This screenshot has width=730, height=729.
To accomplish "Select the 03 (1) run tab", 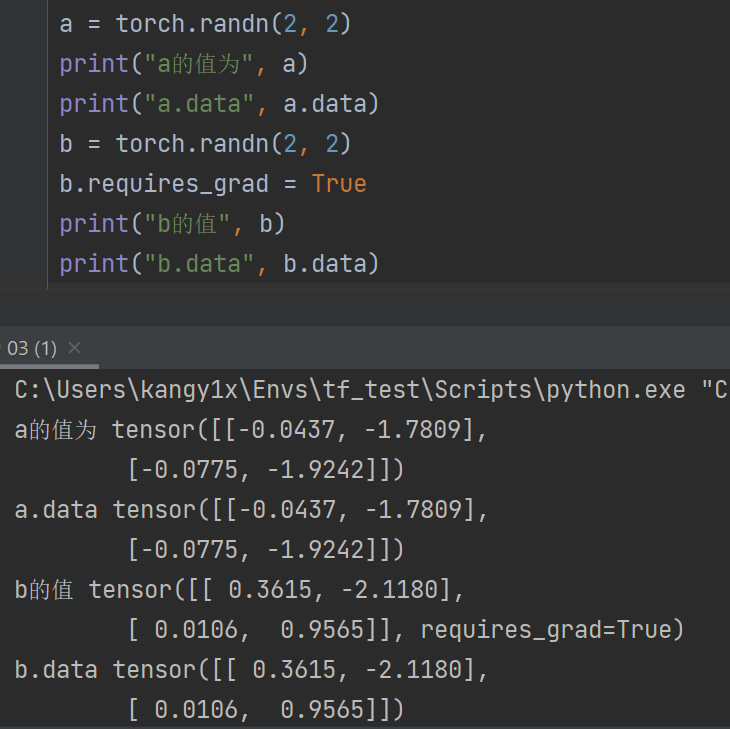I will [x=32, y=348].
